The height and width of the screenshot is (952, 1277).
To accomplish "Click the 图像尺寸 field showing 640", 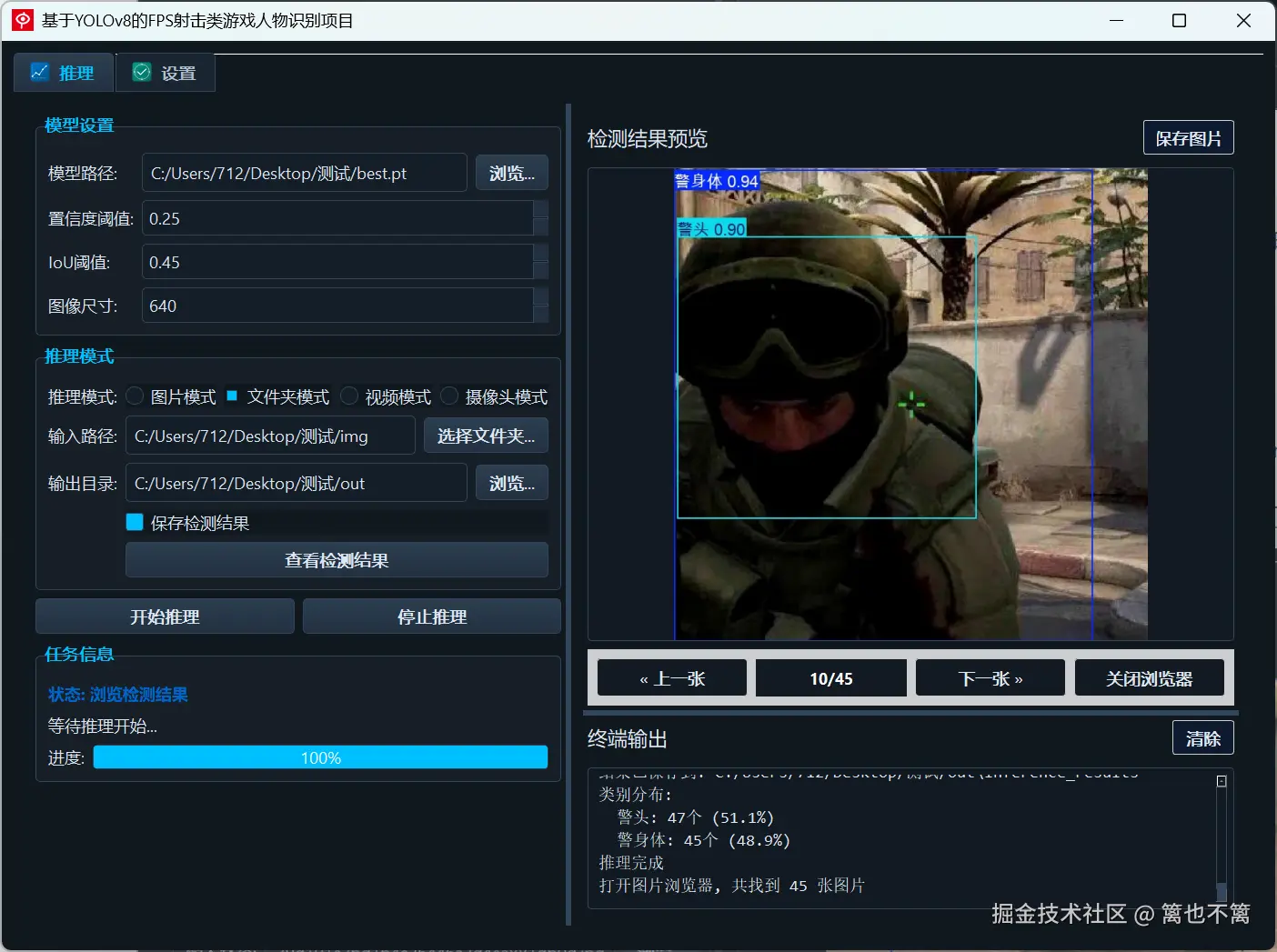I will coord(337,306).
